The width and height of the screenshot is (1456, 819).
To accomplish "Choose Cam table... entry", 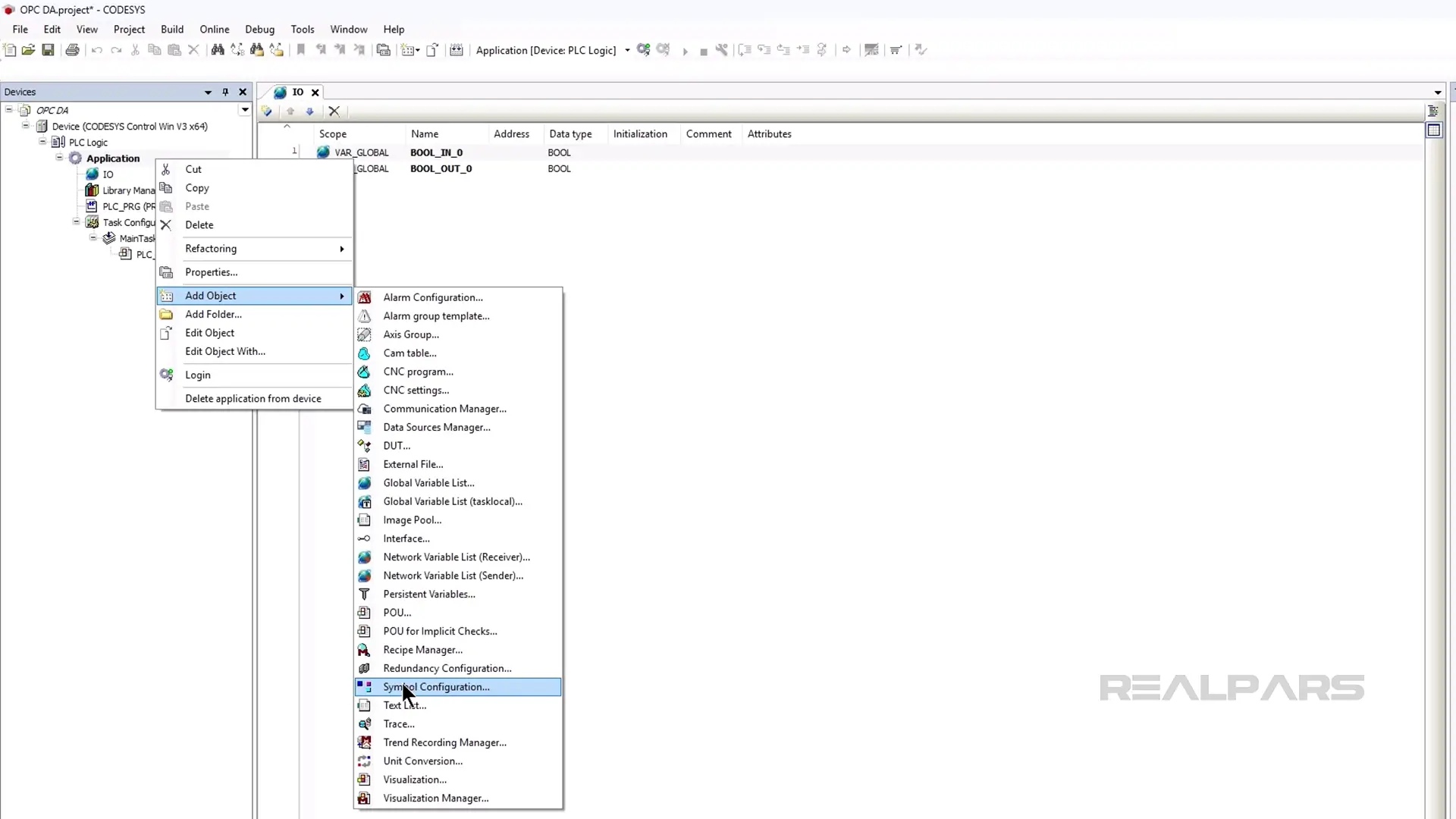I will click(458, 353).
